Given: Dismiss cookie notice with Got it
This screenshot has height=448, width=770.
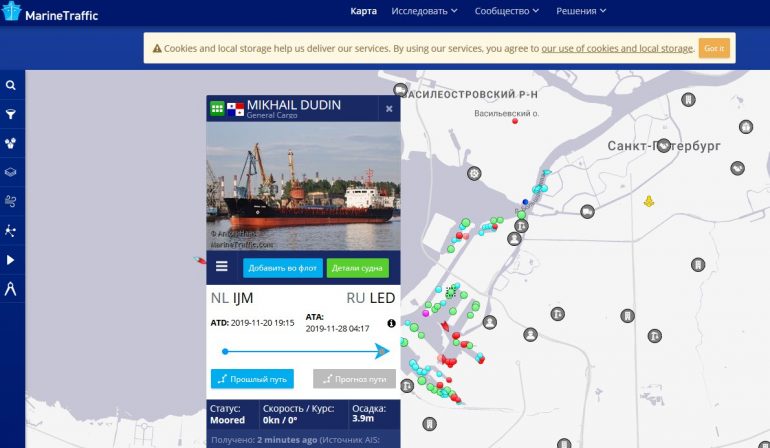Looking at the screenshot, I should click(x=714, y=48).
